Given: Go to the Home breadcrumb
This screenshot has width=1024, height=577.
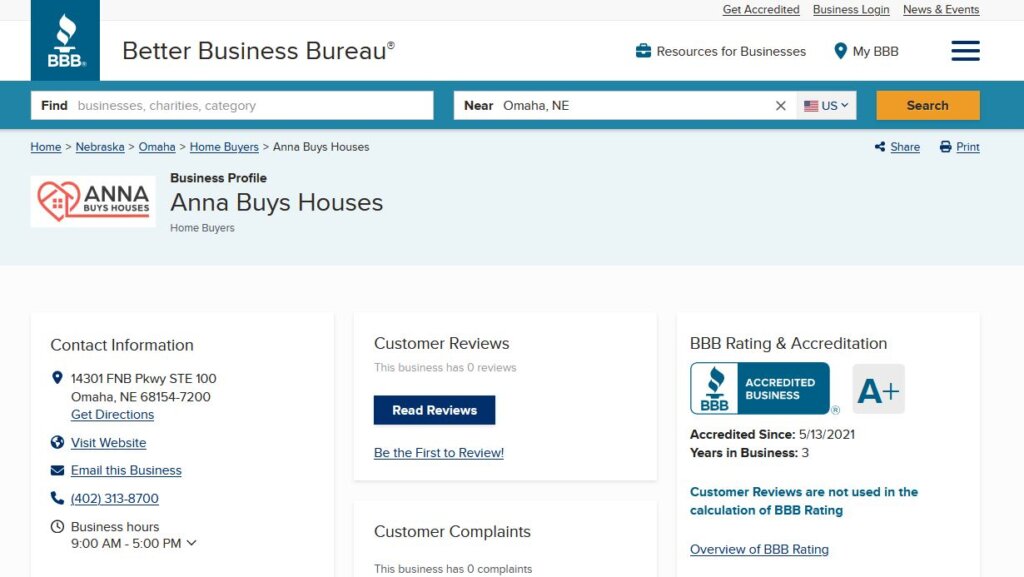Looking at the screenshot, I should (x=46, y=147).
